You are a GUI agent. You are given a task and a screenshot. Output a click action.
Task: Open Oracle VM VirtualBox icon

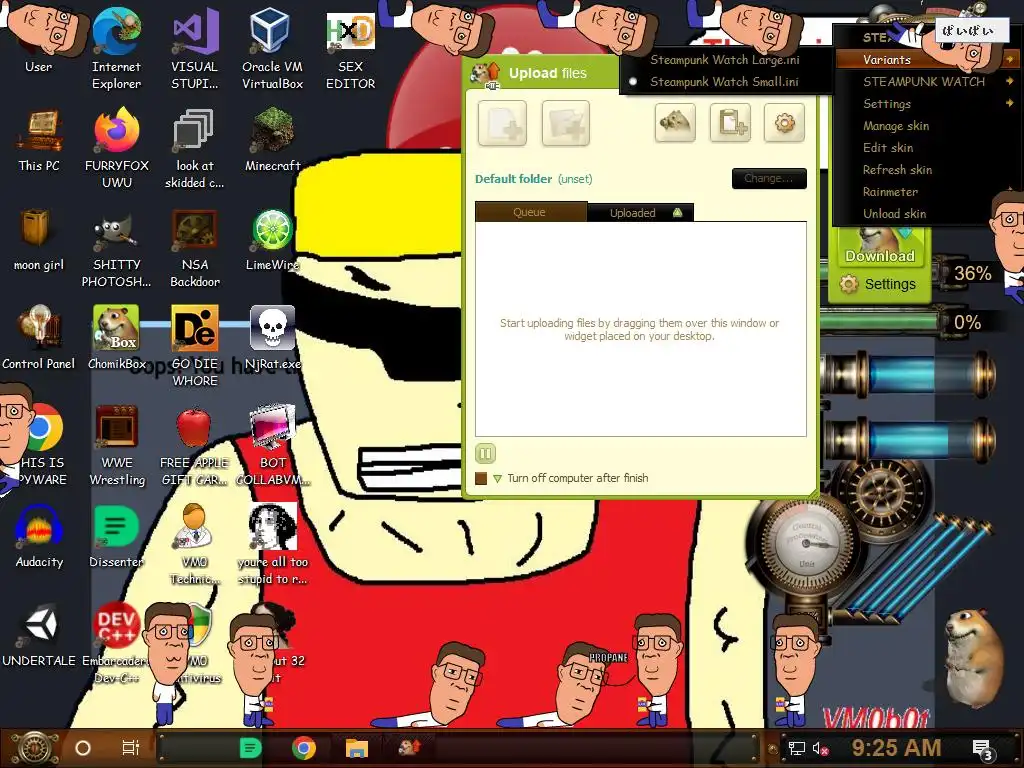(272, 47)
